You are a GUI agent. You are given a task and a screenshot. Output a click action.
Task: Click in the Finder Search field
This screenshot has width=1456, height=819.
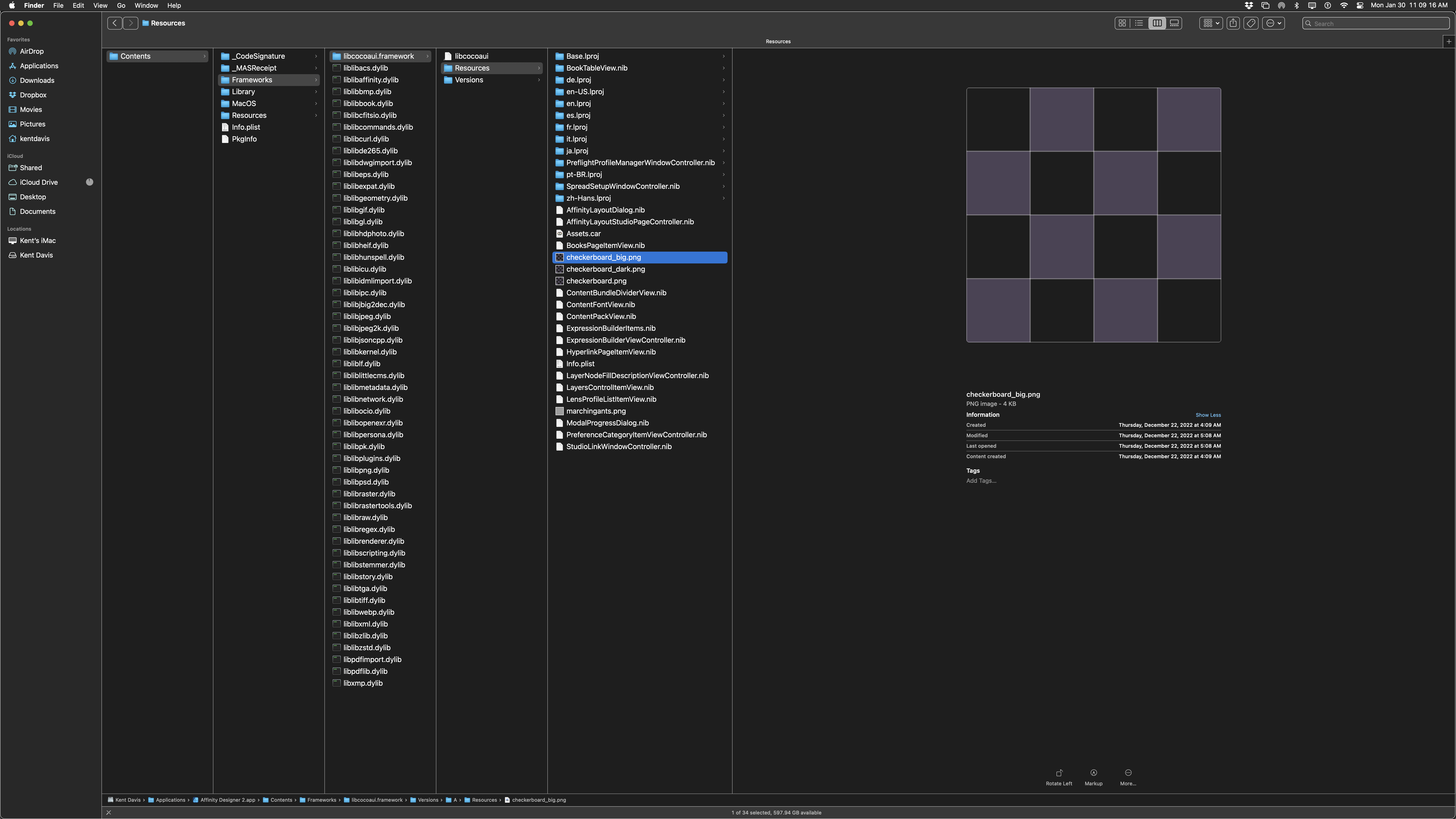[1376, 23]
